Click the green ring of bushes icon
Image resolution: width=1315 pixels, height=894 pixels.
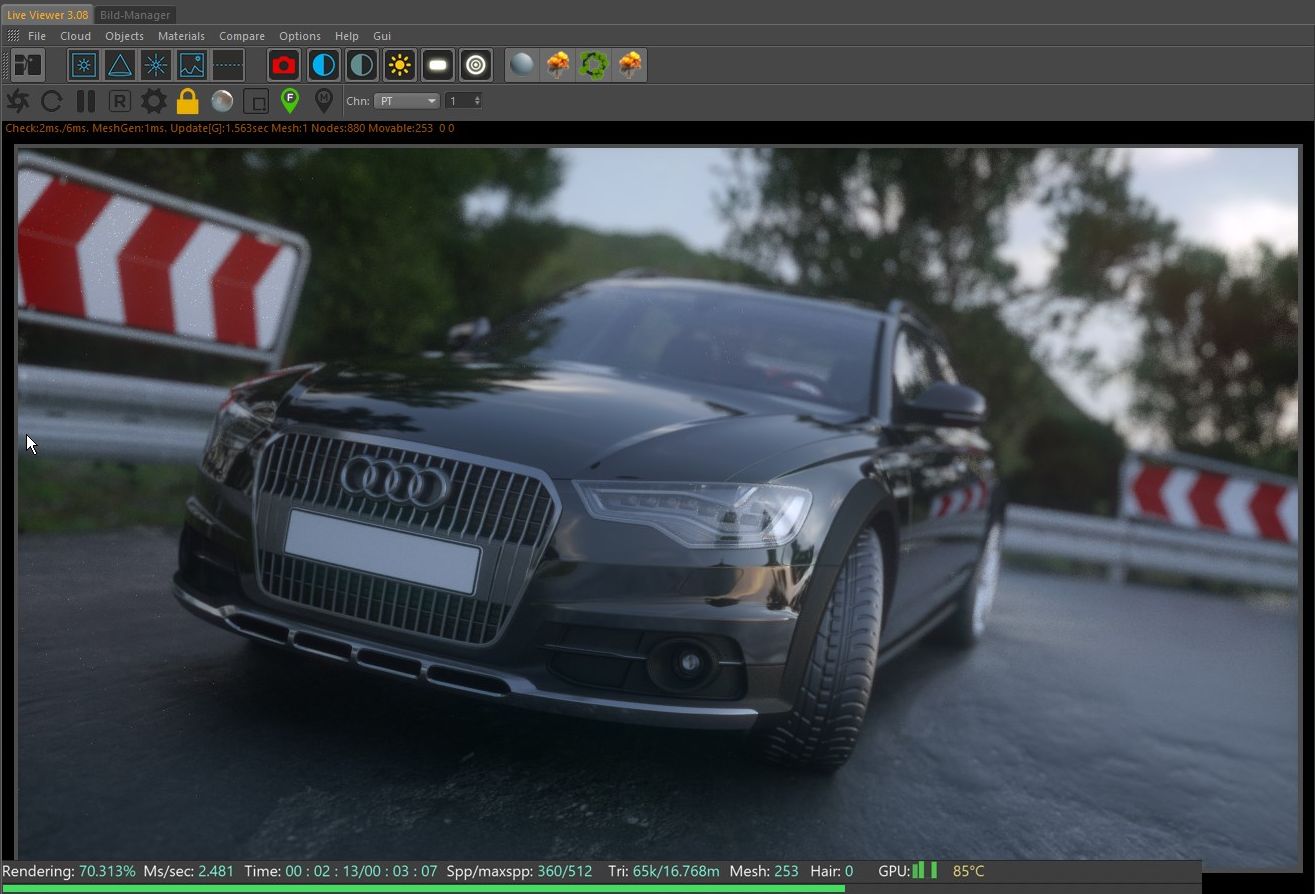point(594,66)
